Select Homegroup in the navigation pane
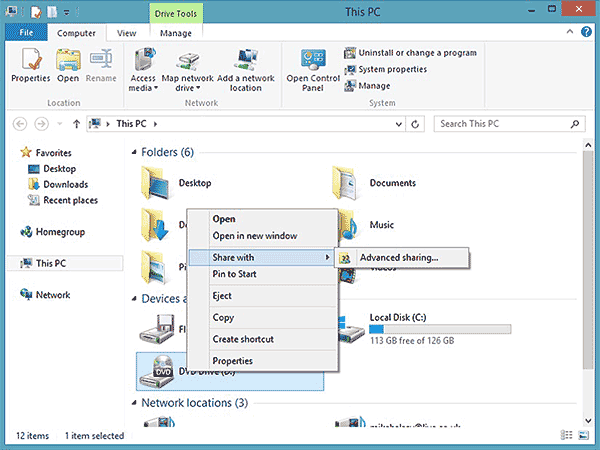 tap(58, 232)
